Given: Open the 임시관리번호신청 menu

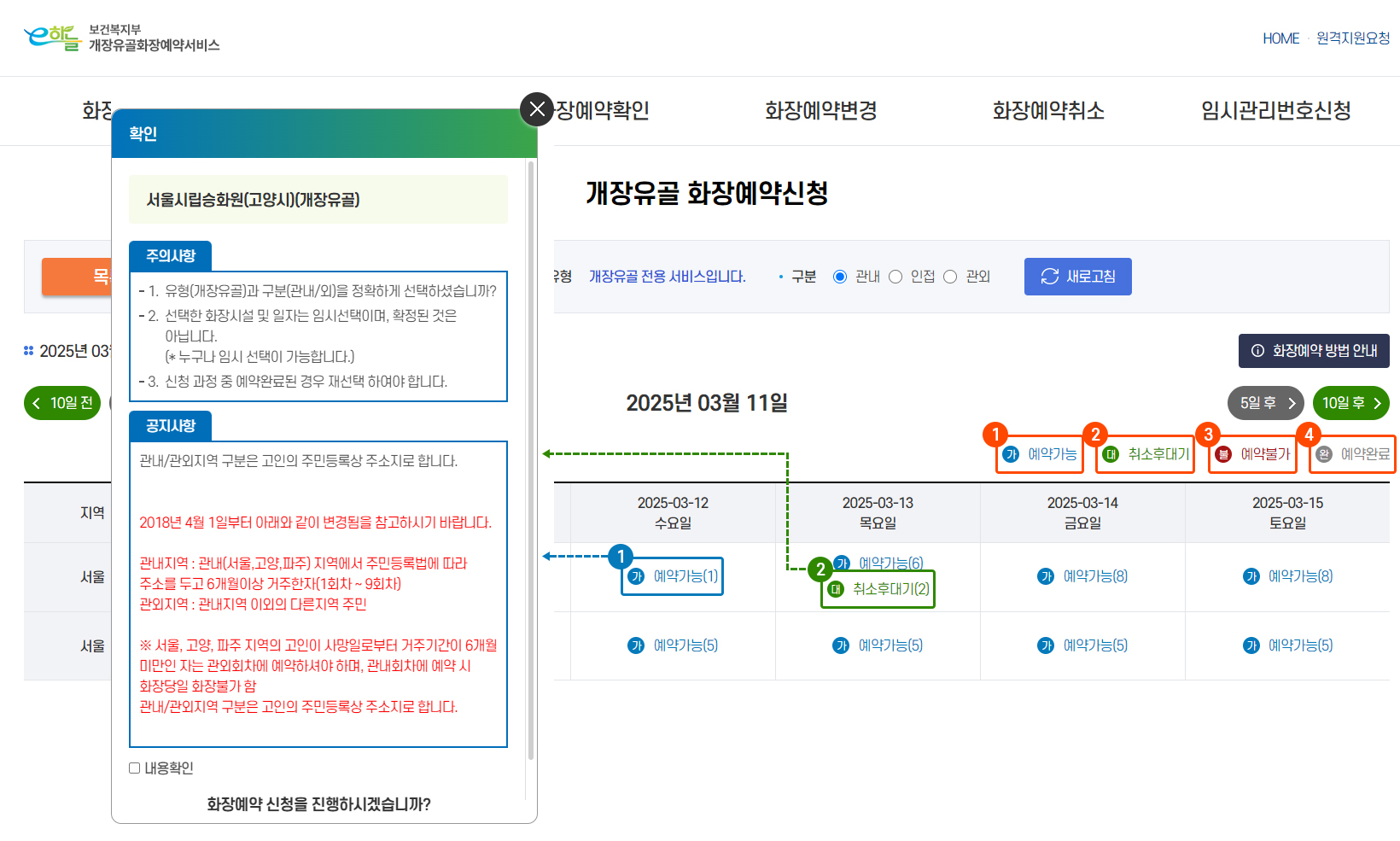Looking at the screenshot, I should pyautogui.click(x=1275, y=111).
